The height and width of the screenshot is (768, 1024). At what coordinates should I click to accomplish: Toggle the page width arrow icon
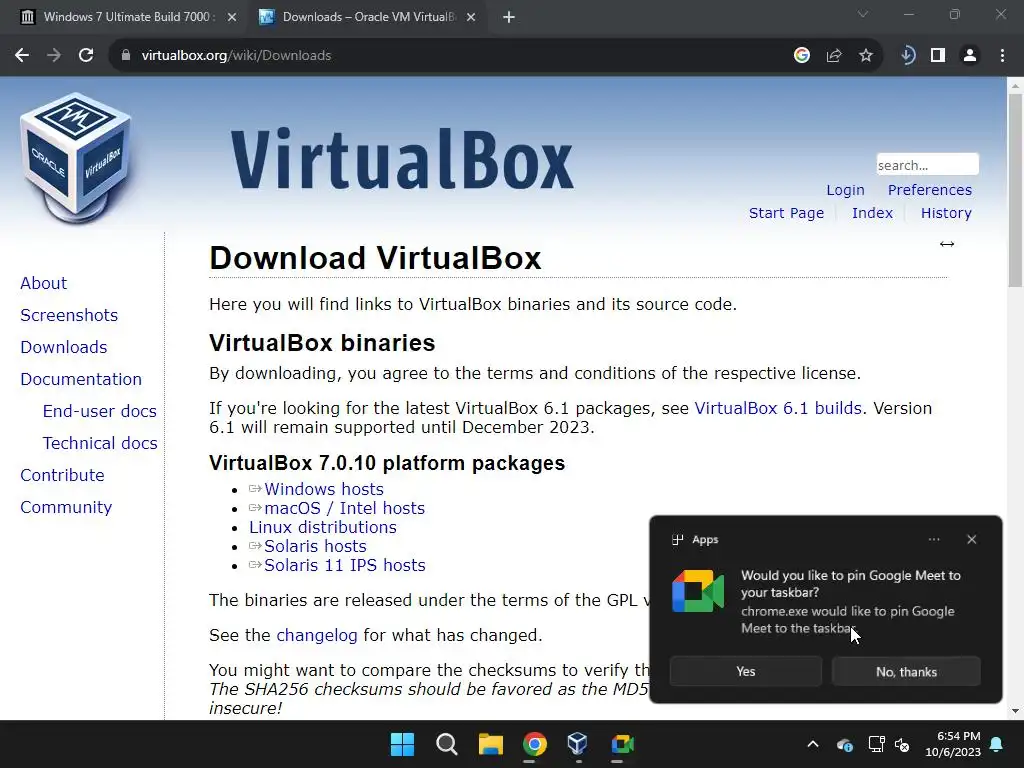pos(947,244)
